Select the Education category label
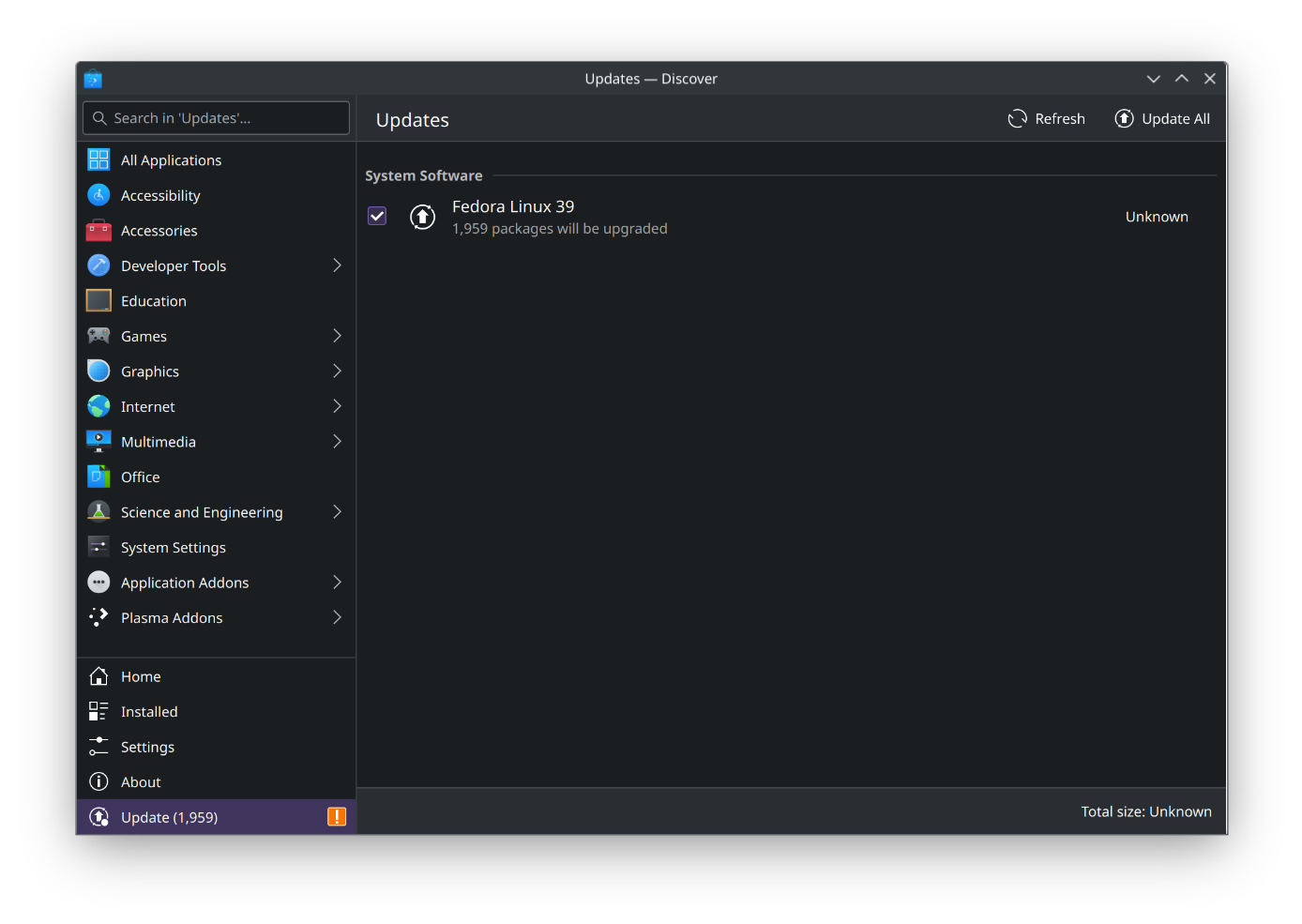The width and height of the screenshot is (1302, 924). point(154,300)
